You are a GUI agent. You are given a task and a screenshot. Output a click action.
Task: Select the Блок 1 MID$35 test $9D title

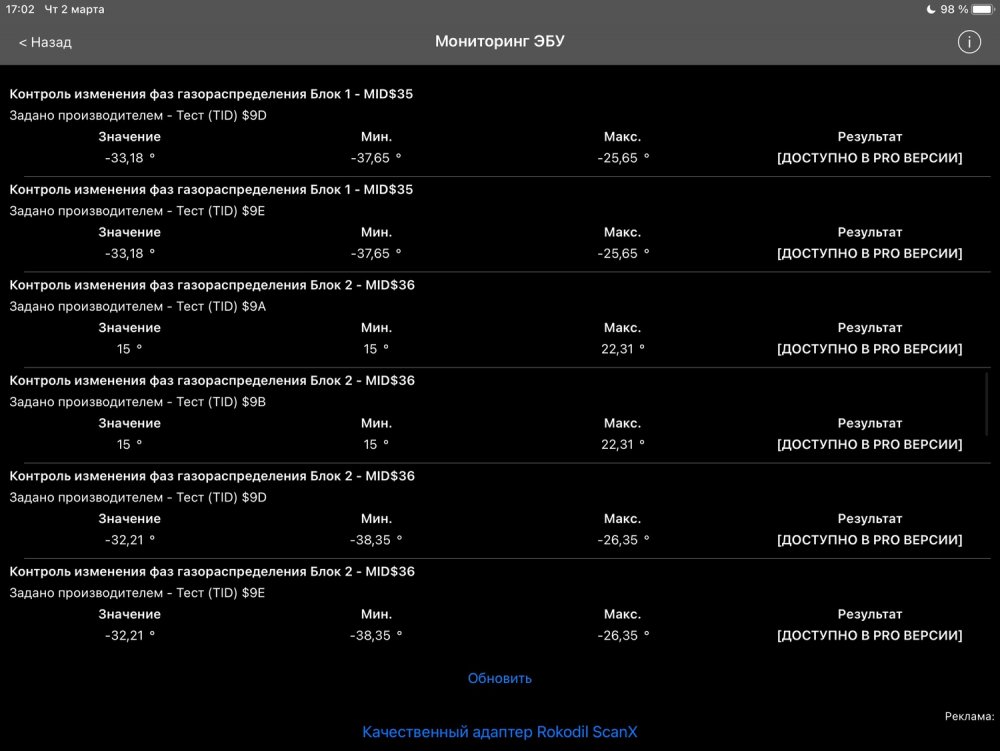(211, 94)
